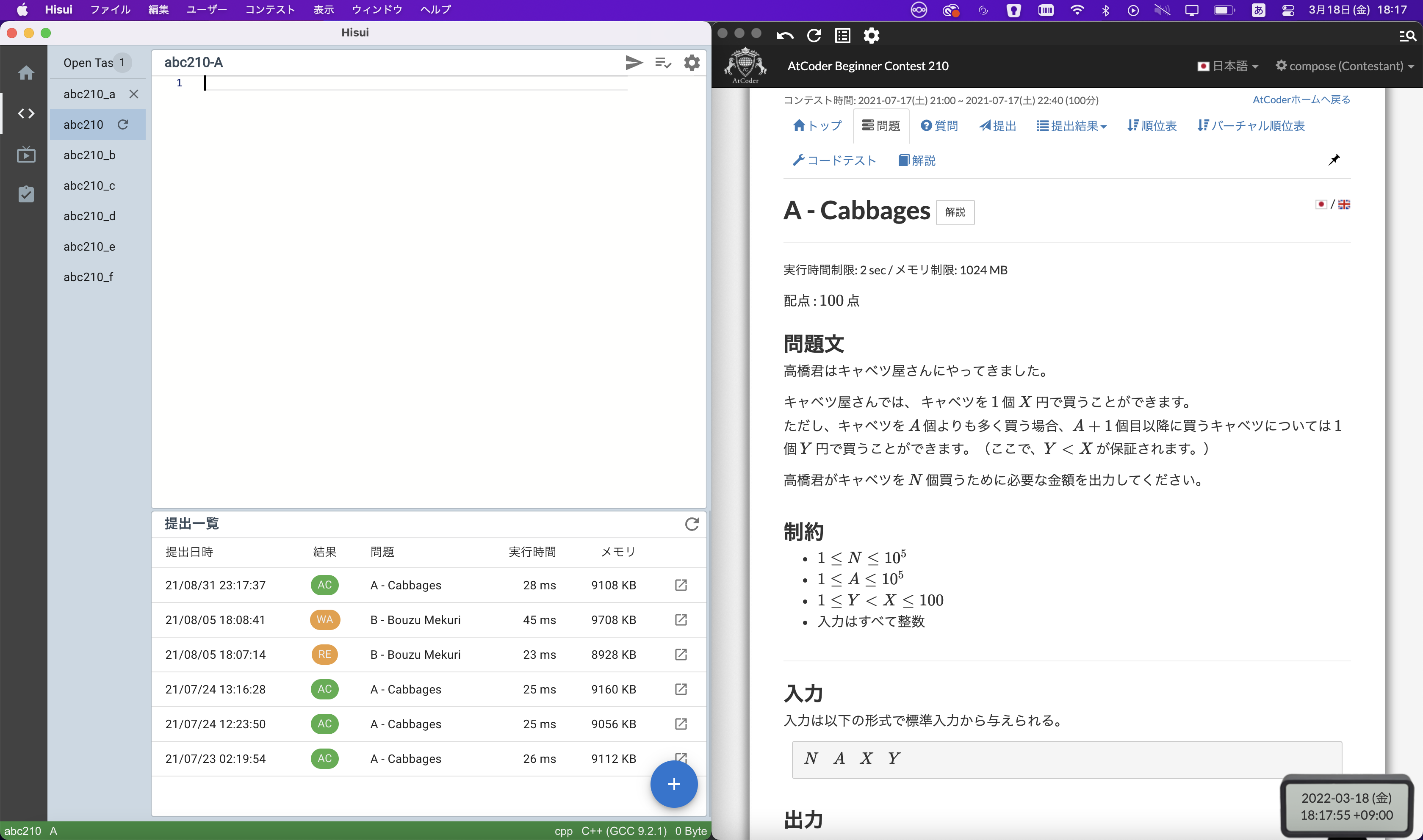Open the ヘルプ menu
Screen dimensions: 1423x840
pyautogui.click(x=436, y=10)
